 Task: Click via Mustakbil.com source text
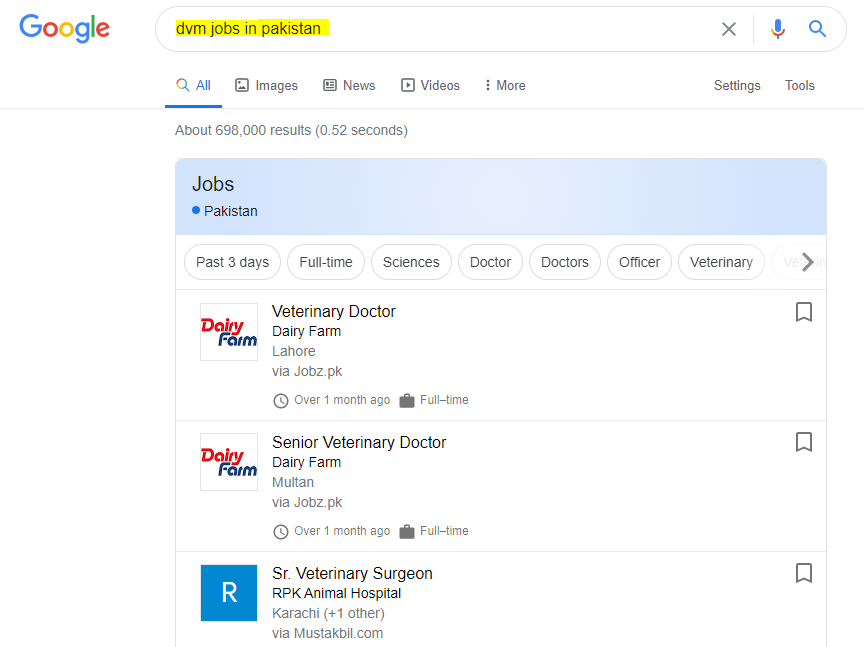(327, 633)
